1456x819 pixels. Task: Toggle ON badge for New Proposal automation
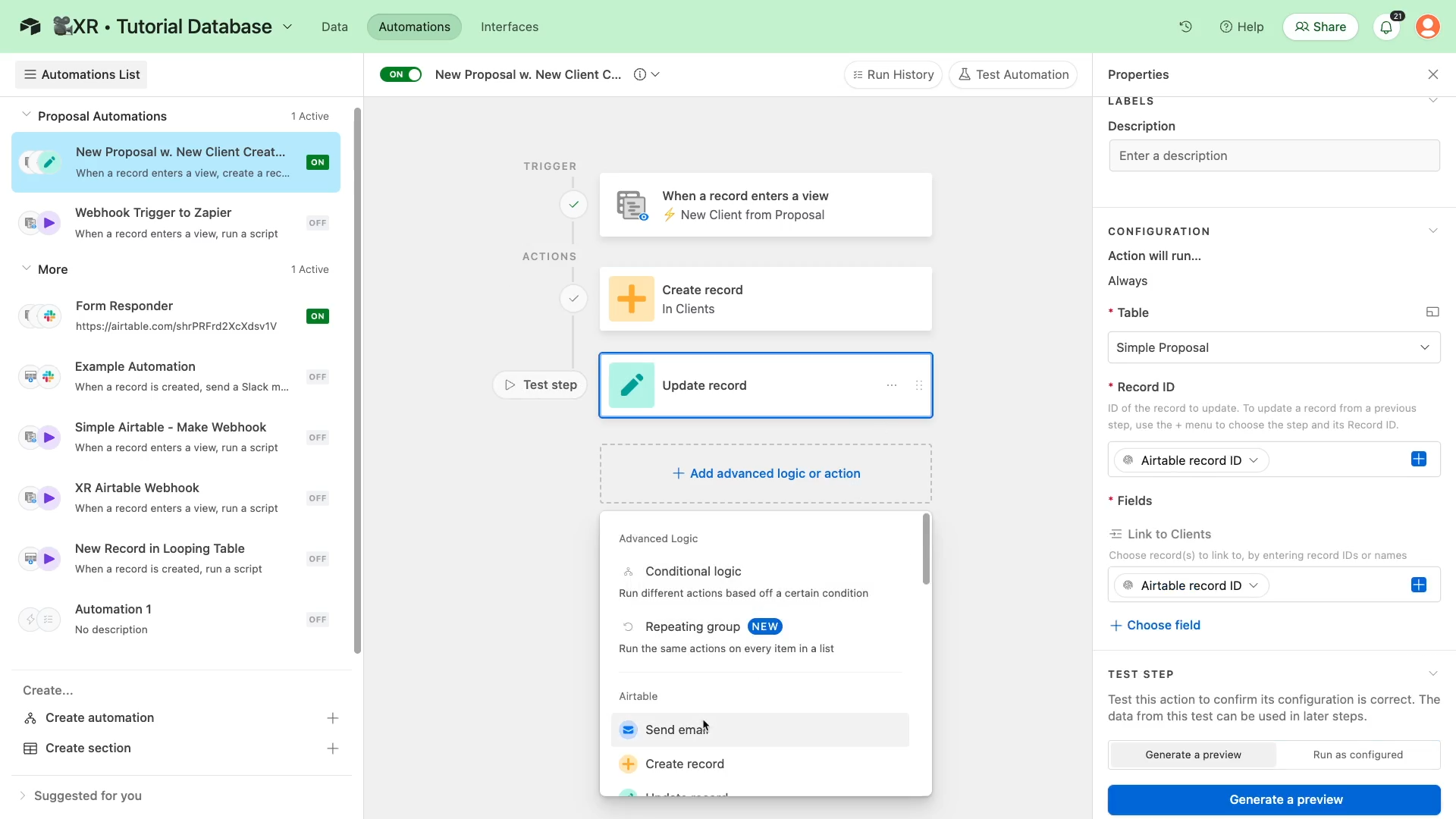318,162
